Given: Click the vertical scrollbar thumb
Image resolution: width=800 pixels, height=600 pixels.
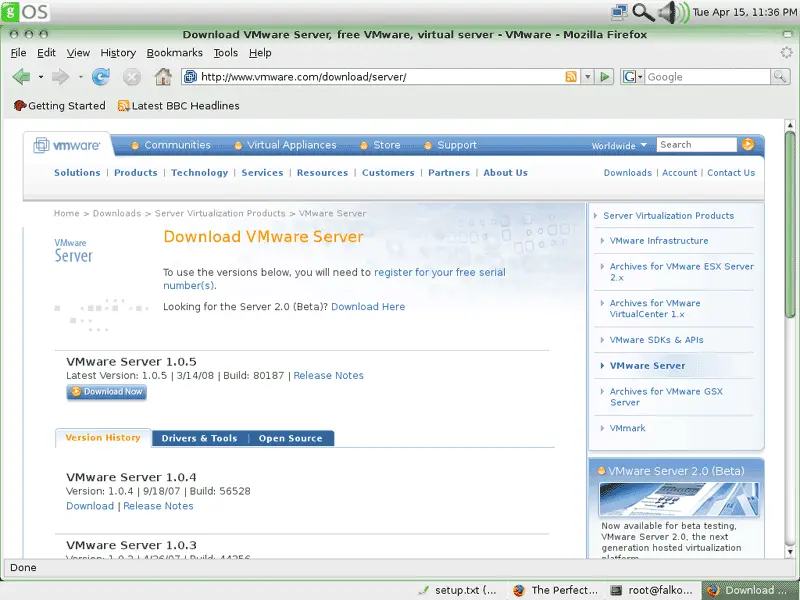Looking at the screenshot, I should coord(790,224).
